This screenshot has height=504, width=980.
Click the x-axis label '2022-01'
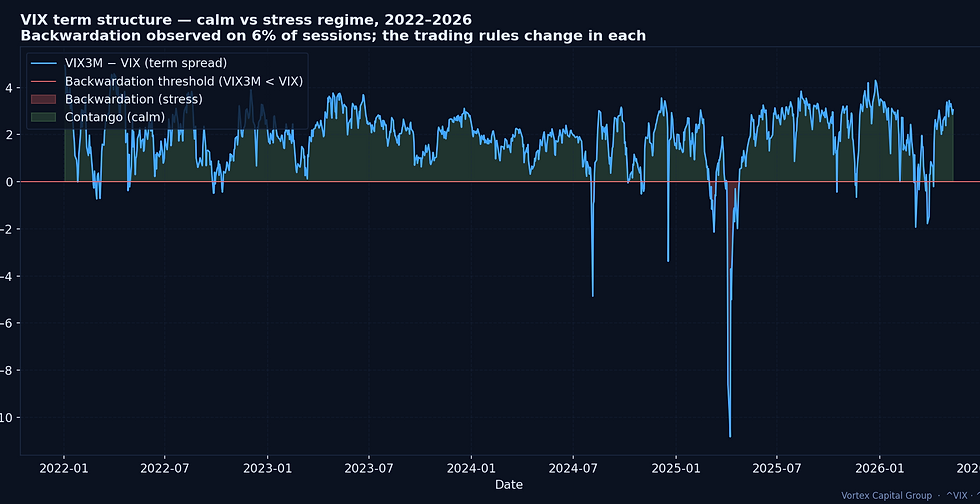[x=63, y=468]
